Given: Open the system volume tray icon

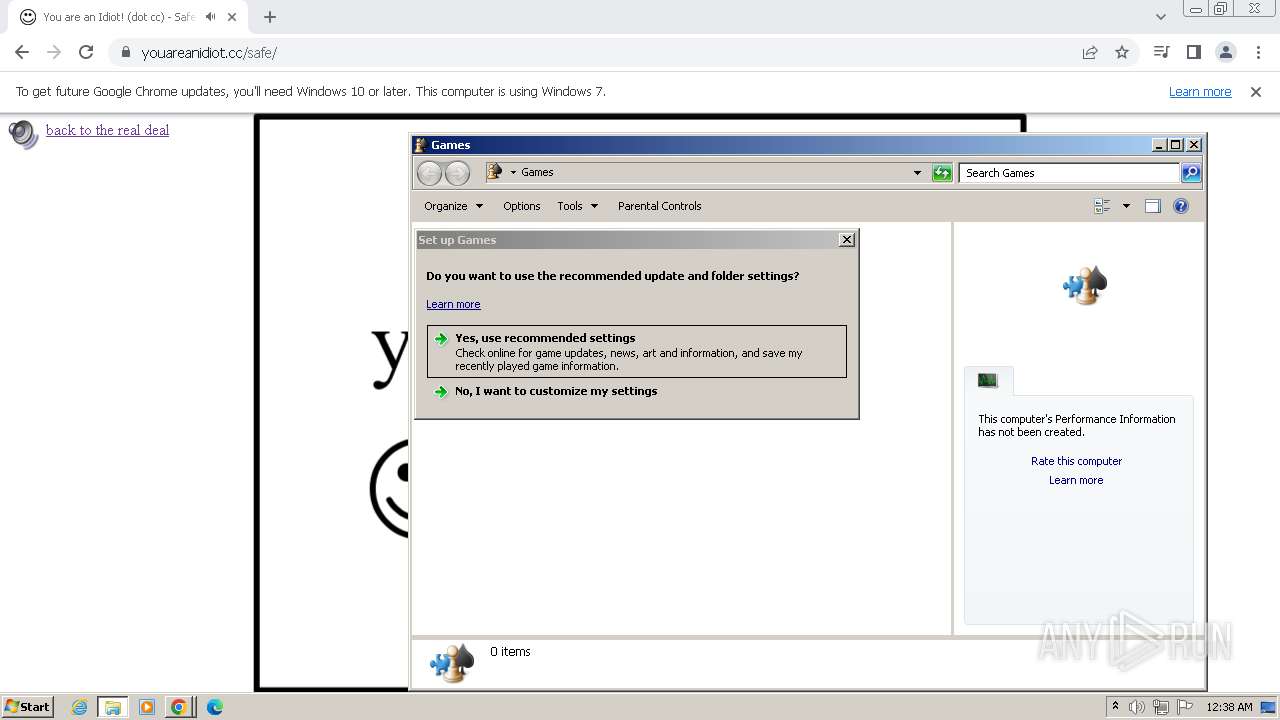Looking at the screenshot, I should pyautogui.click(x=1137, y=707).
